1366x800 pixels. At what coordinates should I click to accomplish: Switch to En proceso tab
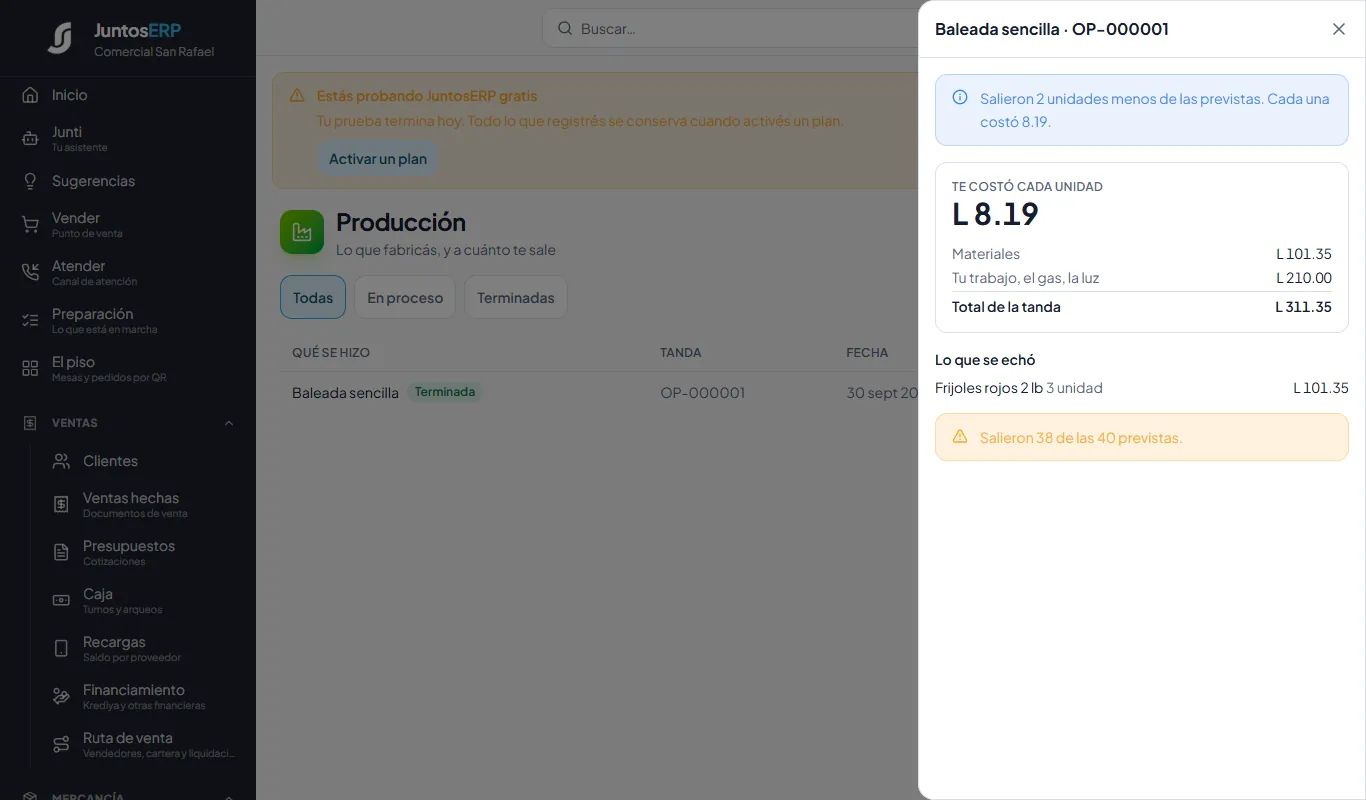coord(405,297)
